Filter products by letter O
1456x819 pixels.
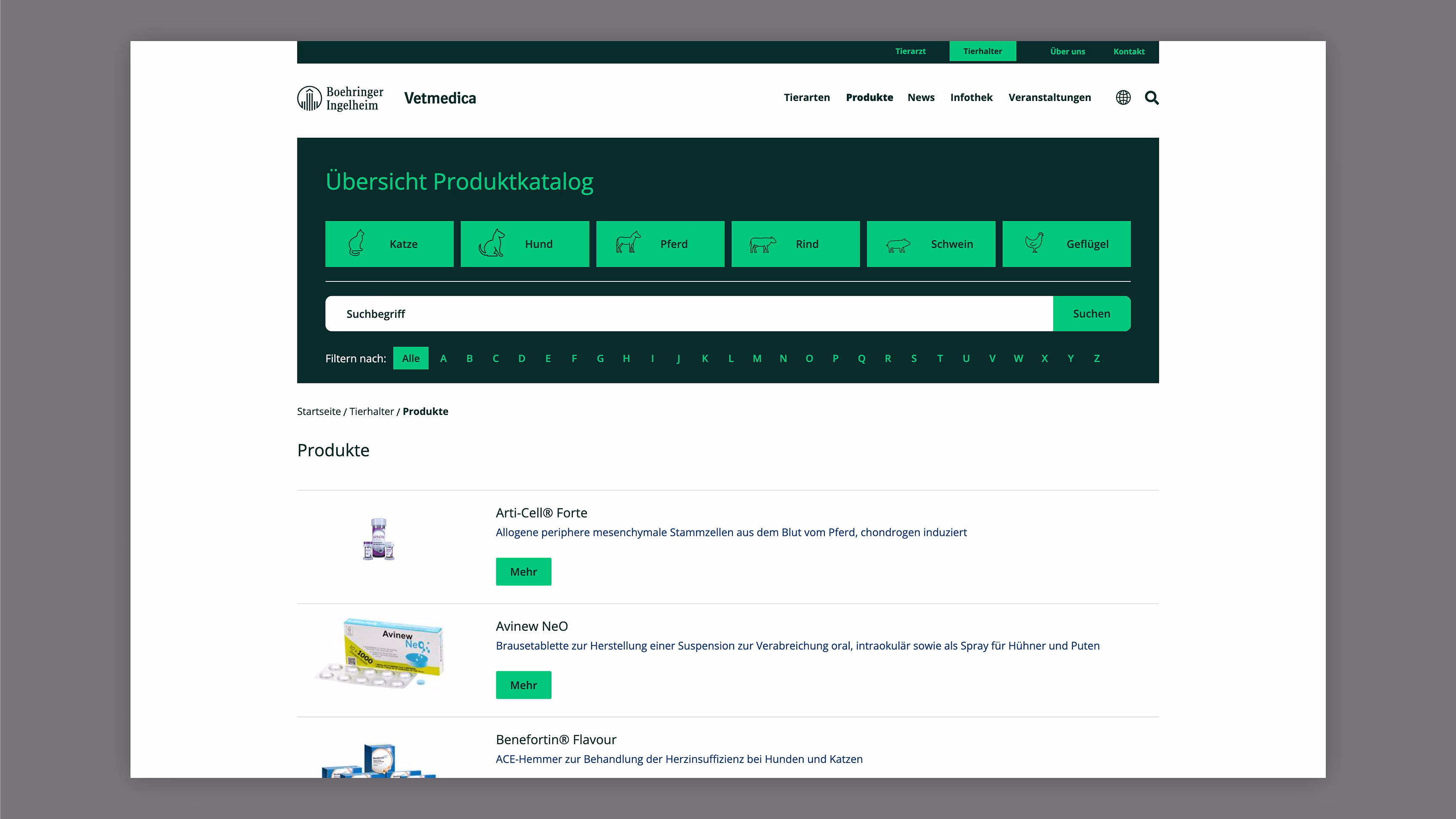click(x=809, y=359)
